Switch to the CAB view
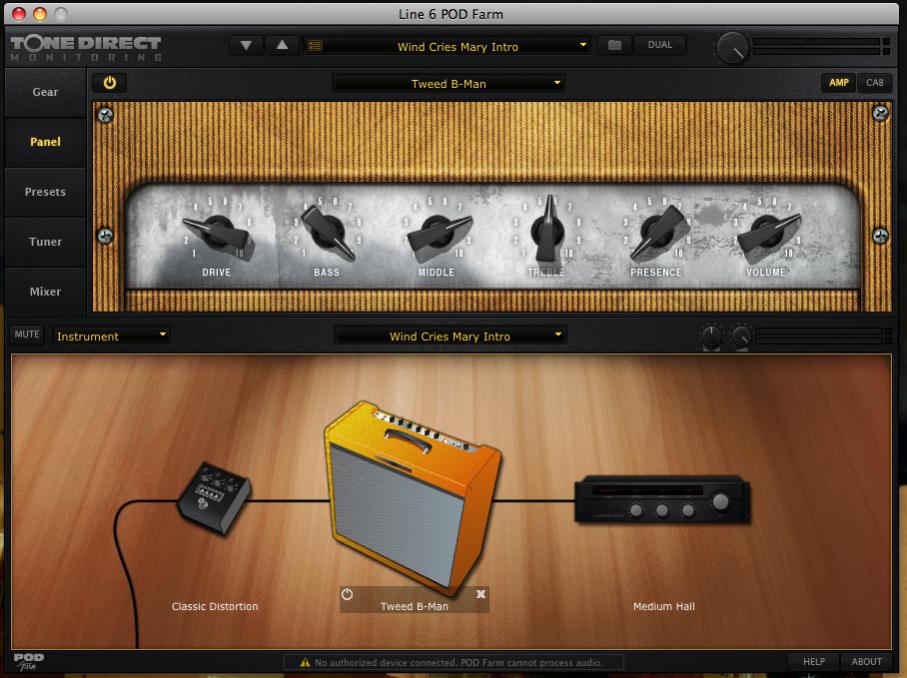Screen dimensions: 907x678 point(875,83)
